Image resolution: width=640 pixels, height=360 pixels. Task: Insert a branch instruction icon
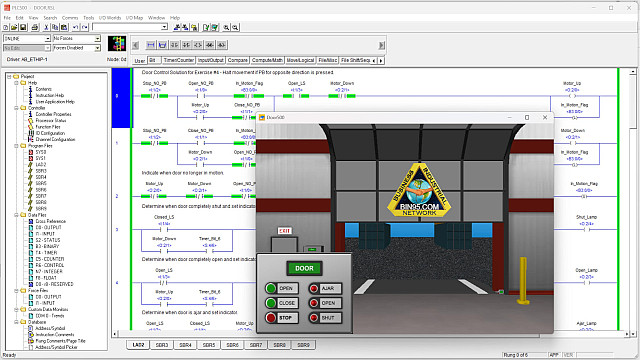click(x=162, y=45)
